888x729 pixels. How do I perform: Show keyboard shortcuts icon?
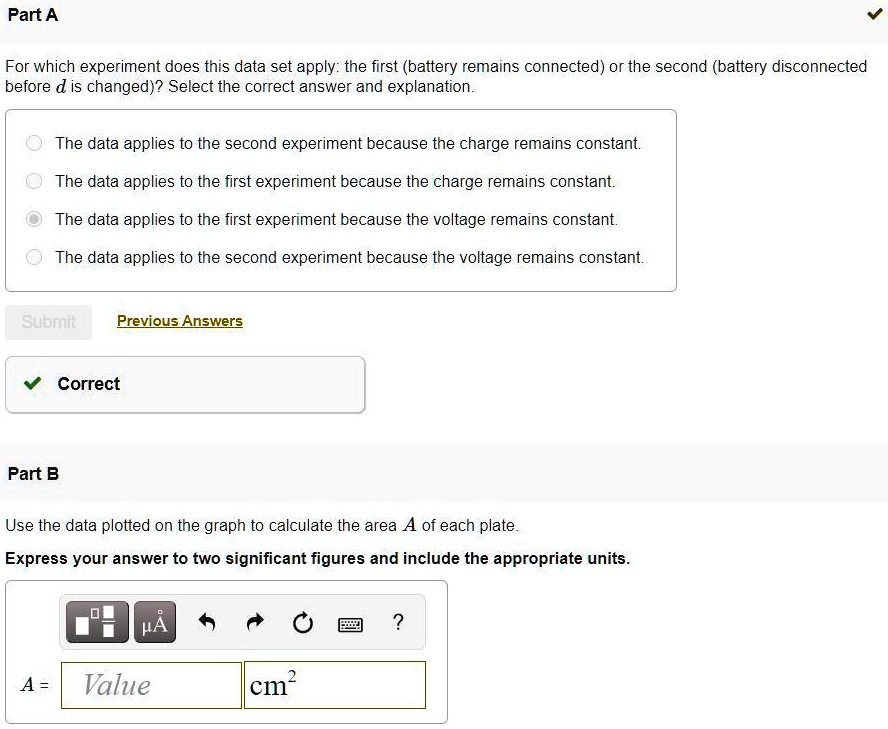(x=350, y=624)
